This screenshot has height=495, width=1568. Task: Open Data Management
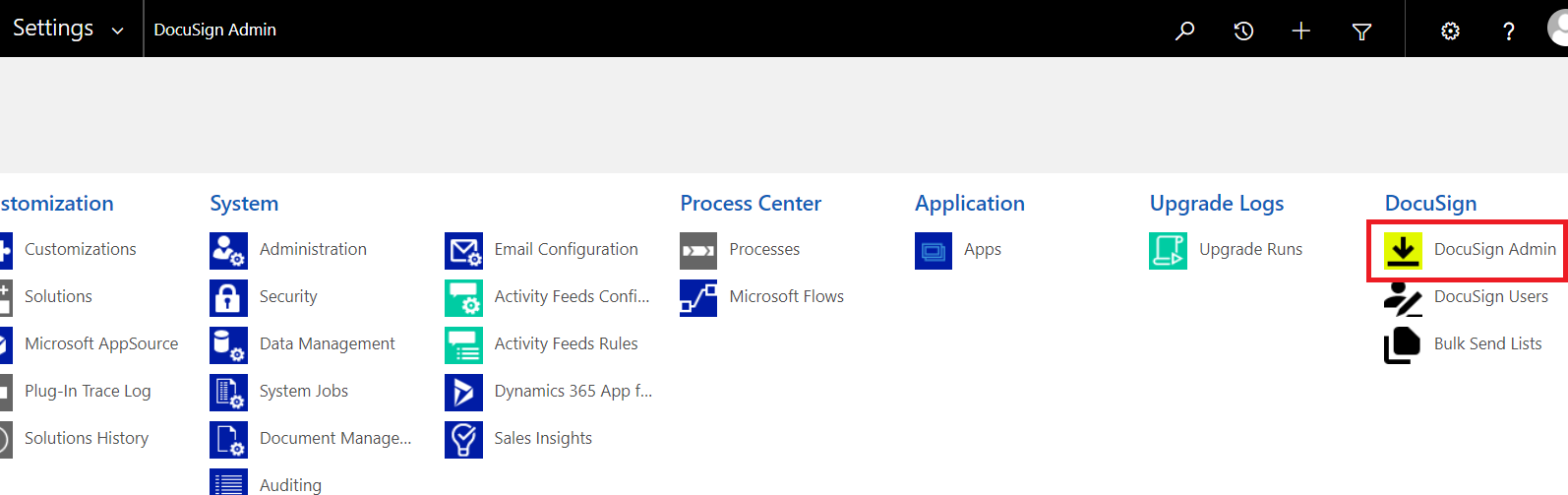327,343
